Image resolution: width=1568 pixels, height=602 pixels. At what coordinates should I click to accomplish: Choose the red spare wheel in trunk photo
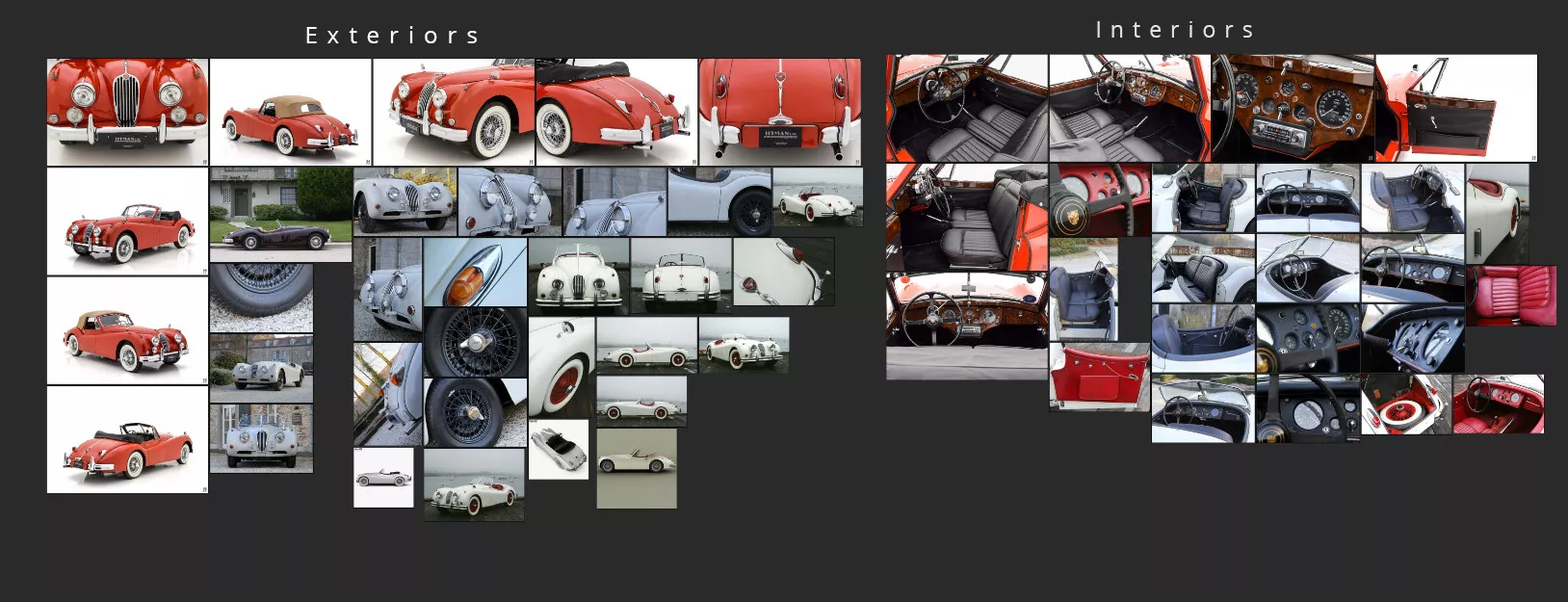1405,405
